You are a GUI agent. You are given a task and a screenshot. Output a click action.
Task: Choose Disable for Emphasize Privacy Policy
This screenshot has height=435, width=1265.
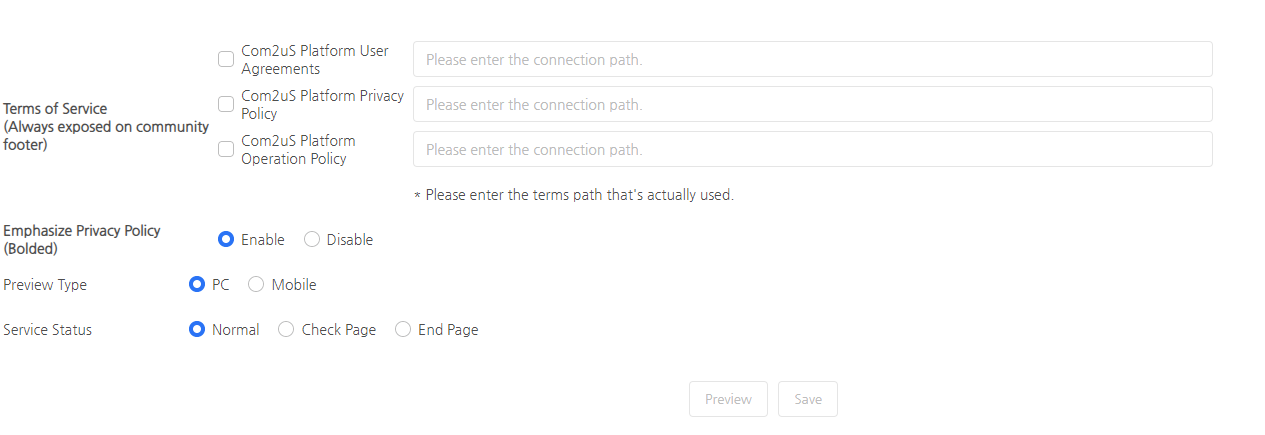pyautogui.click(x=312, y=240)
